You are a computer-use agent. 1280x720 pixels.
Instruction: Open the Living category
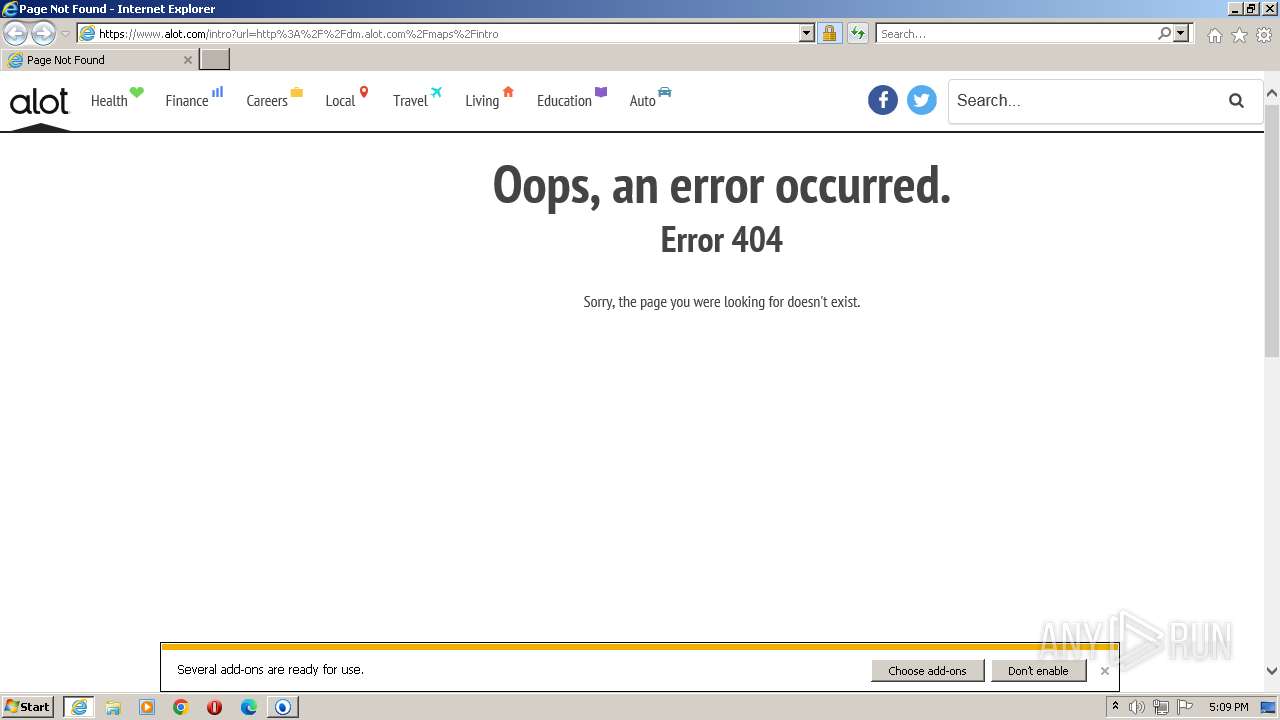(489, 99)
